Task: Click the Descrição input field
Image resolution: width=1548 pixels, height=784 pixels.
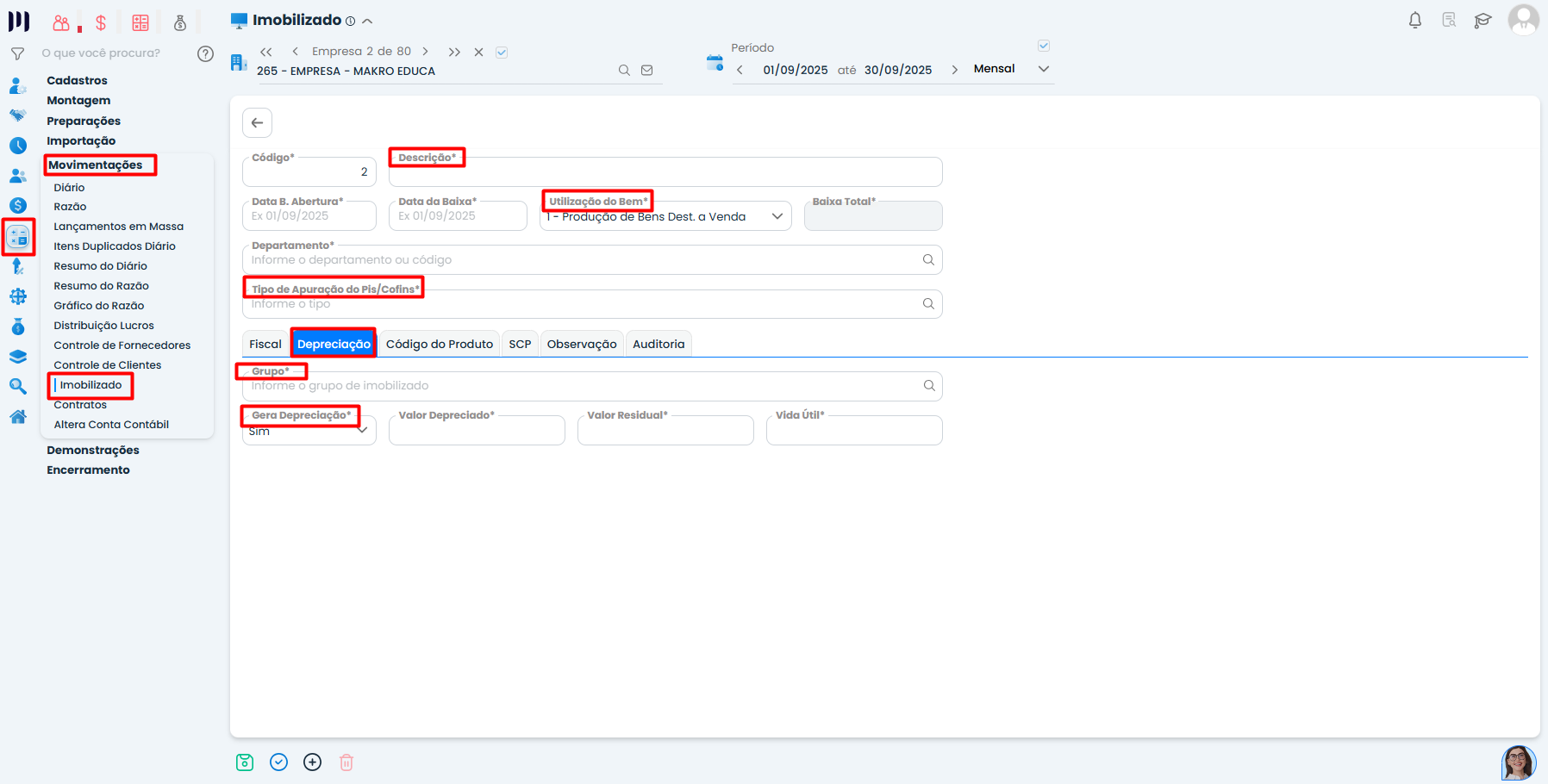Action: [x=665, y=173]
